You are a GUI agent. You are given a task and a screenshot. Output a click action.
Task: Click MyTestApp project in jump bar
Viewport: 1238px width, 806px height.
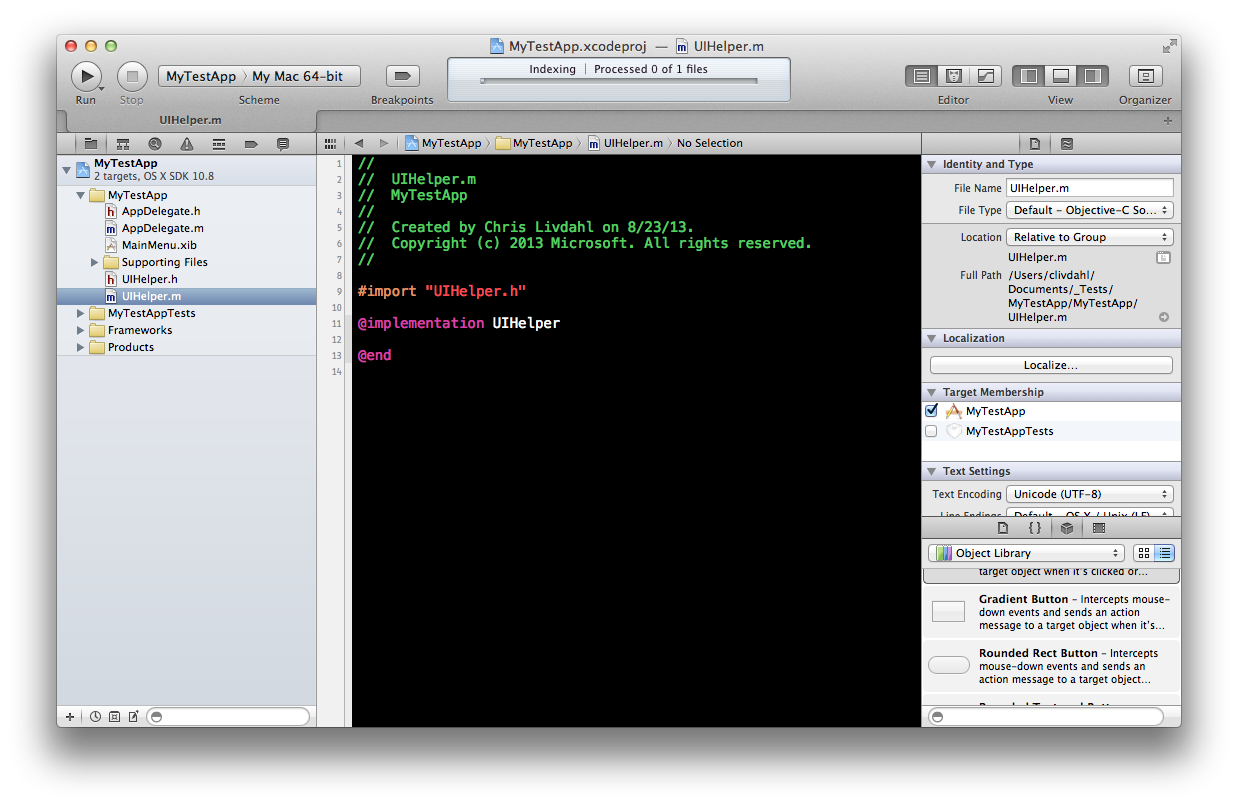pyautogui.click(x=443, y=143)
